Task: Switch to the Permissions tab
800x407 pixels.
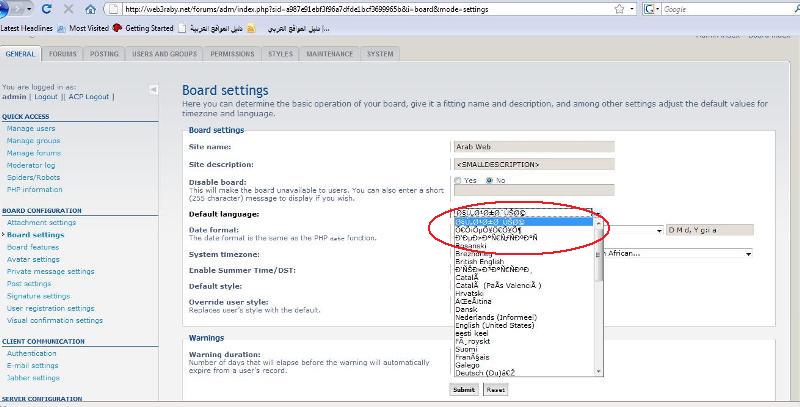Action: click(x=232, y=53)
